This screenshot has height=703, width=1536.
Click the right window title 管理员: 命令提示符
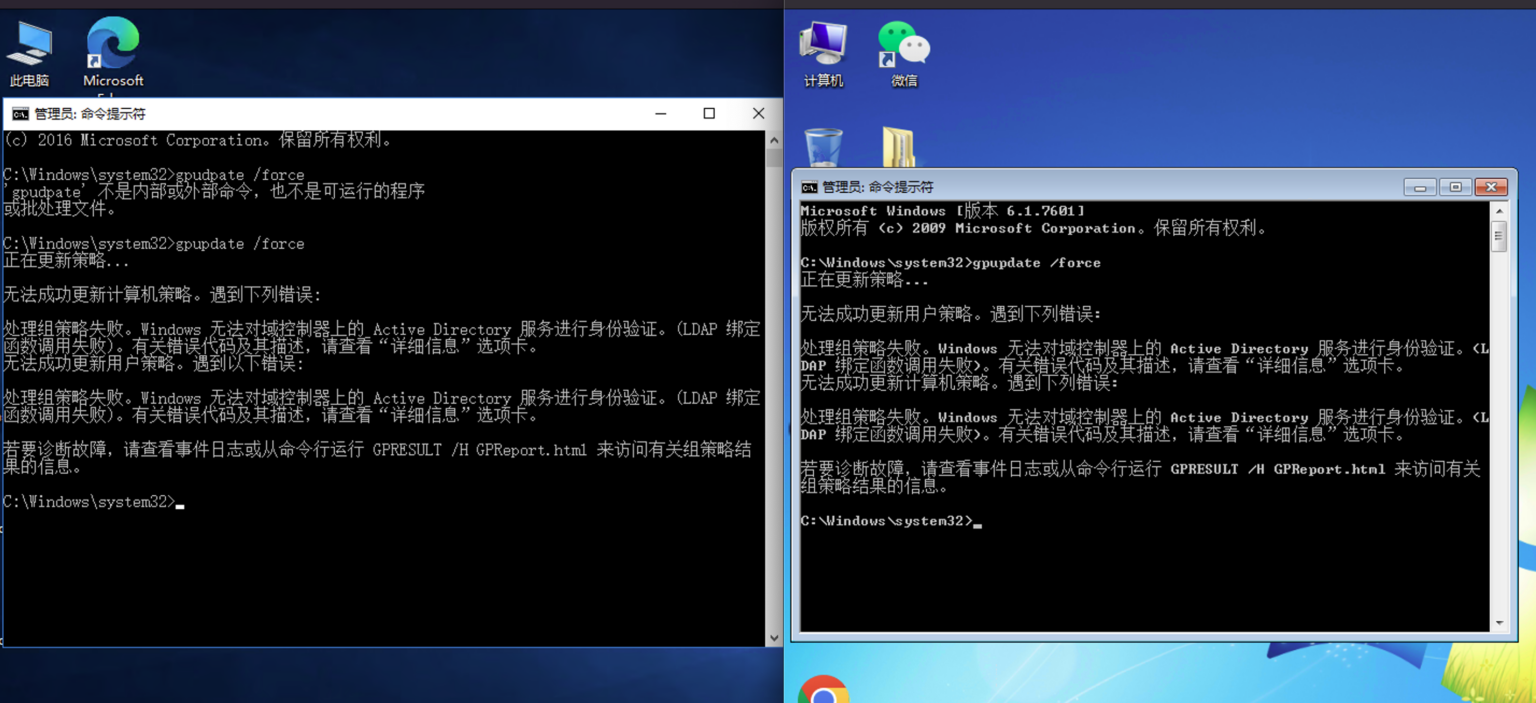tap(878, 187)
